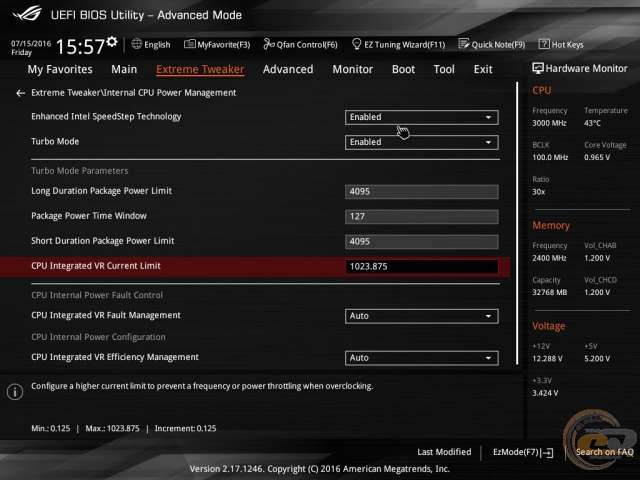The width and height of the screenshot is (640, 480).
Task: Launch EZ Tuning Wizard(F11)
Action: (x=398, y=44)
